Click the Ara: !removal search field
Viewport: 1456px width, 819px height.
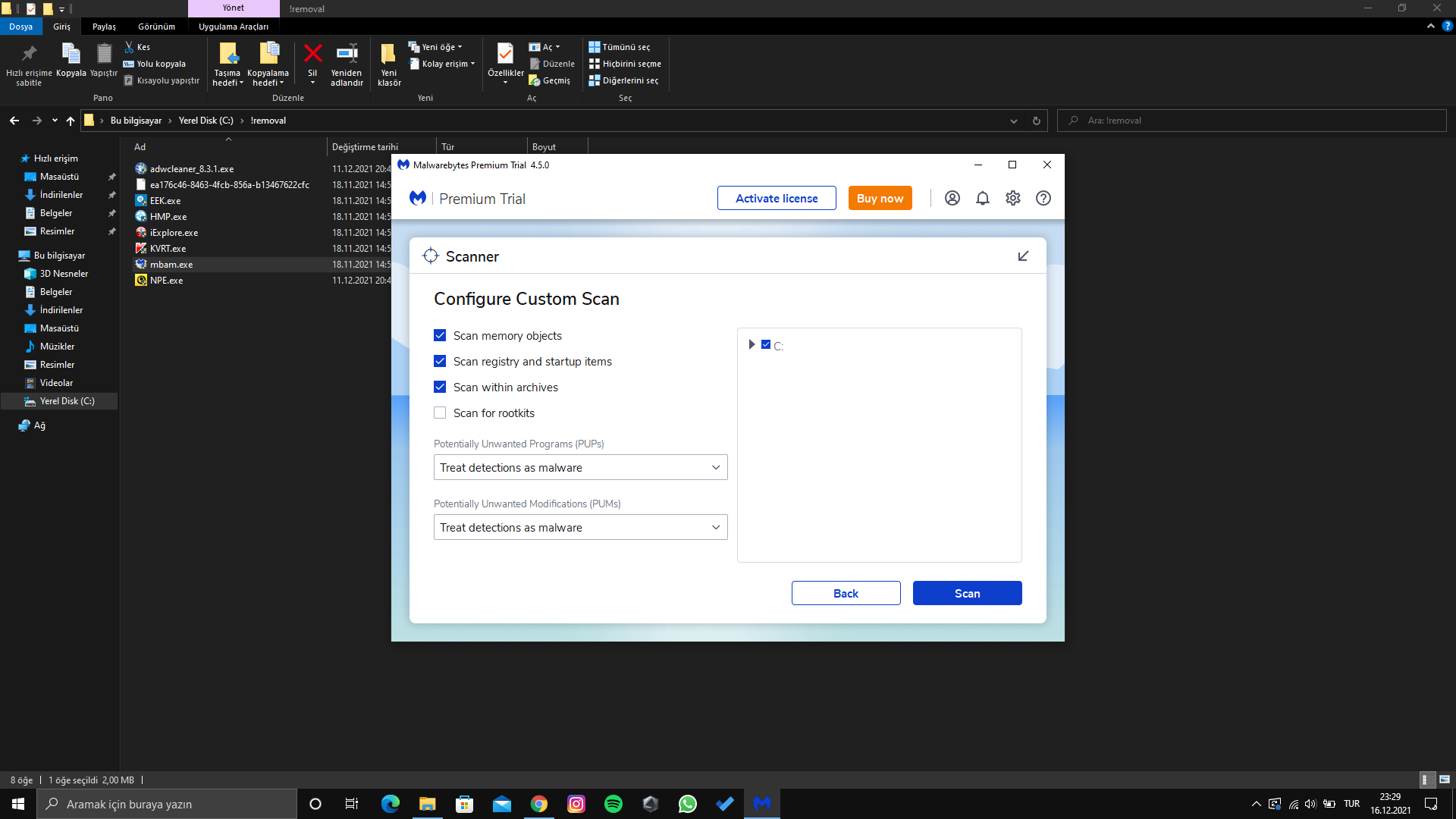1251,121
